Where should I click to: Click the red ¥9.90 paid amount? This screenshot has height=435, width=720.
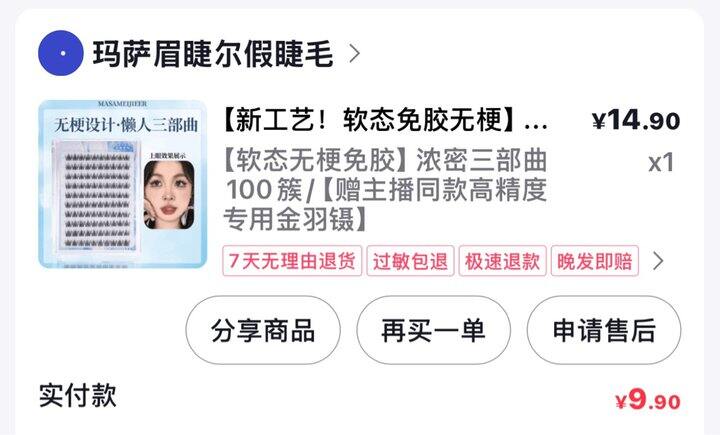click(x=648, y=399)
